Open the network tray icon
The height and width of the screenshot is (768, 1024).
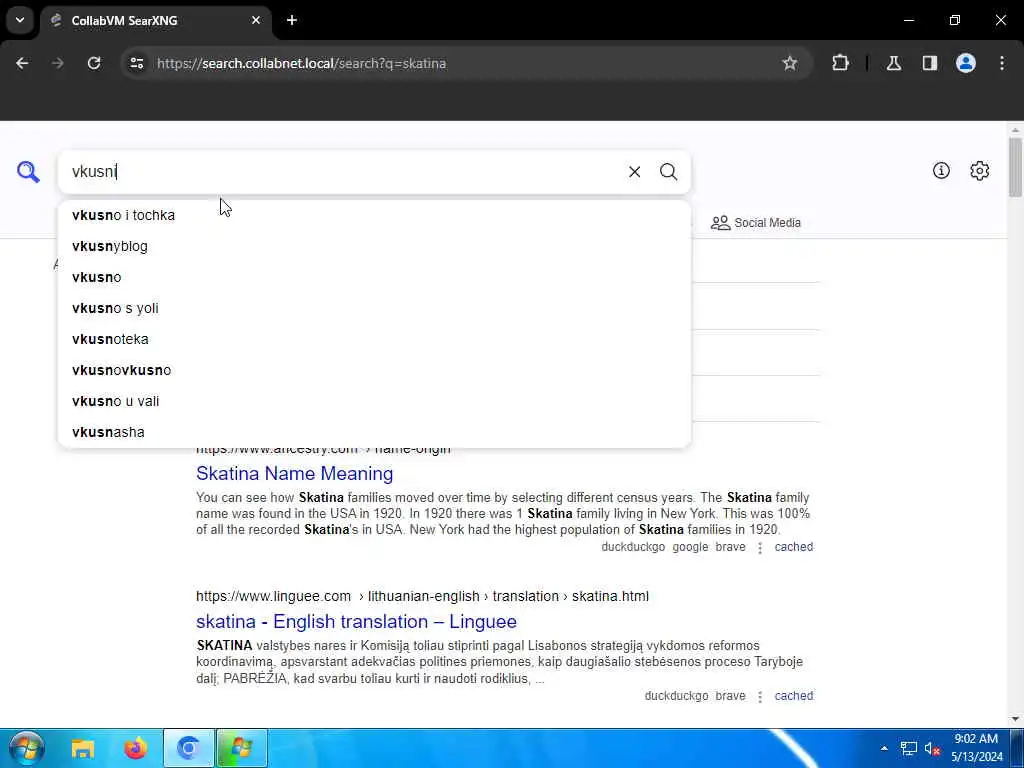tap(908, 748)
